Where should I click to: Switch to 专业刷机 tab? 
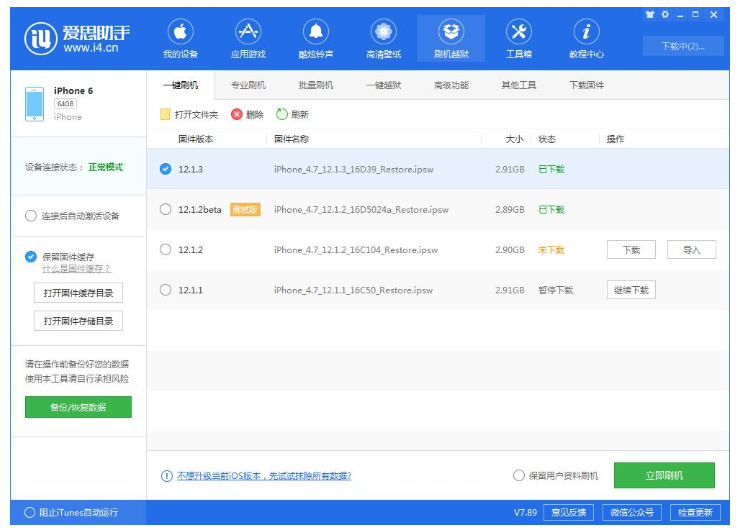point(247,86)
